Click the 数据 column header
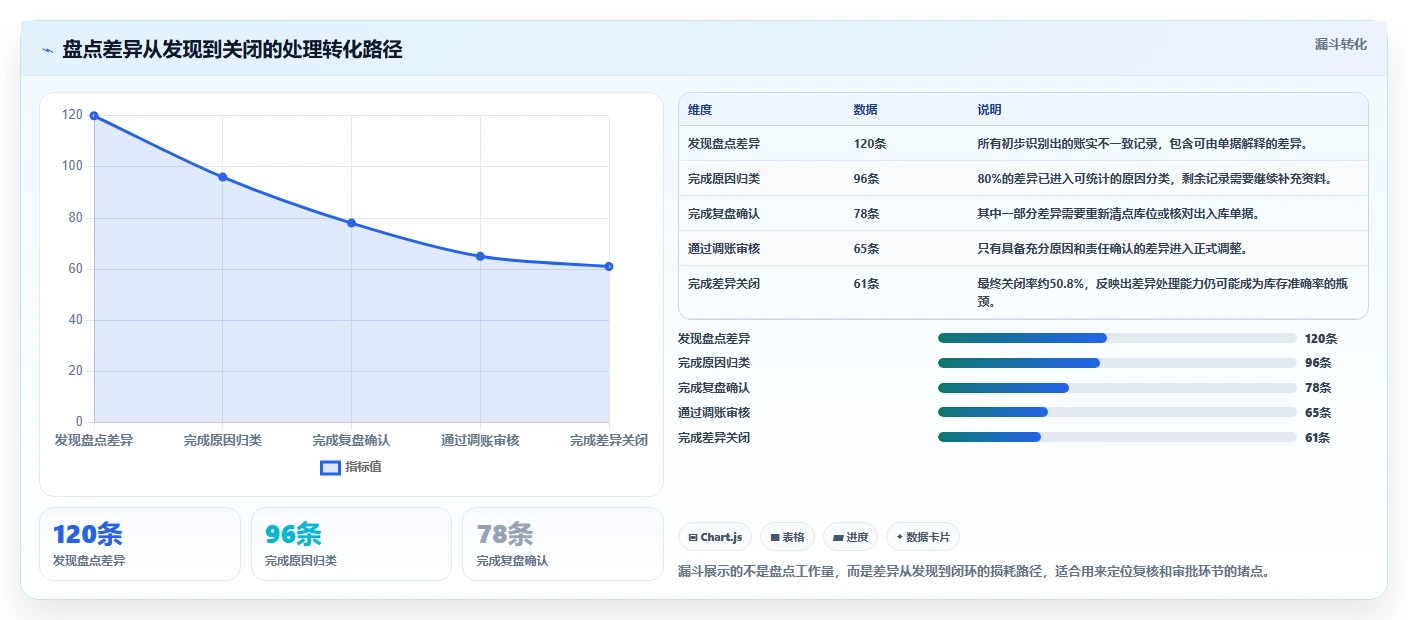The image size is (1408, 620). [865, 110]
